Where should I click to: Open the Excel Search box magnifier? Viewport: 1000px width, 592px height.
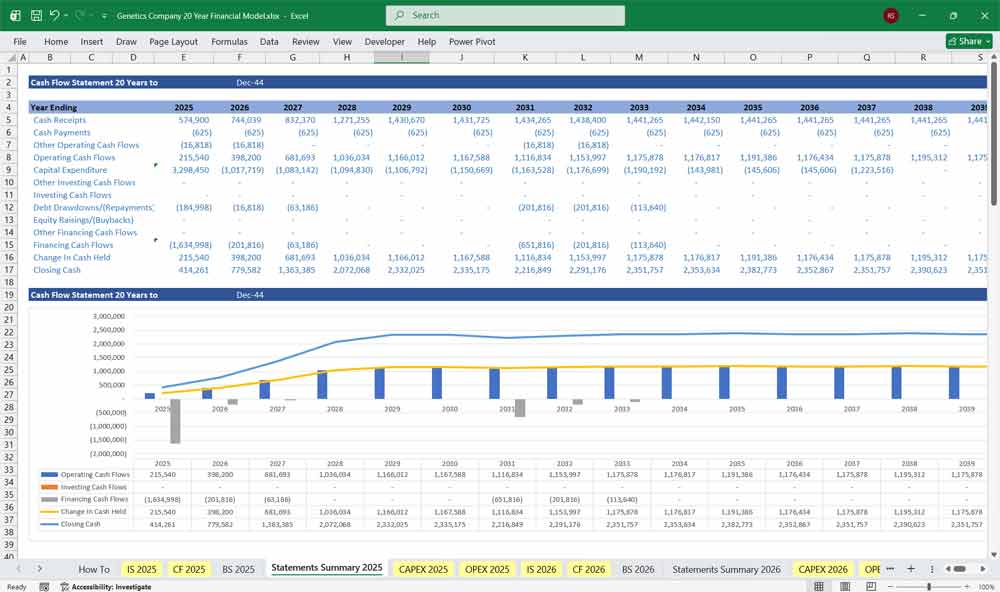pos(398,15)
